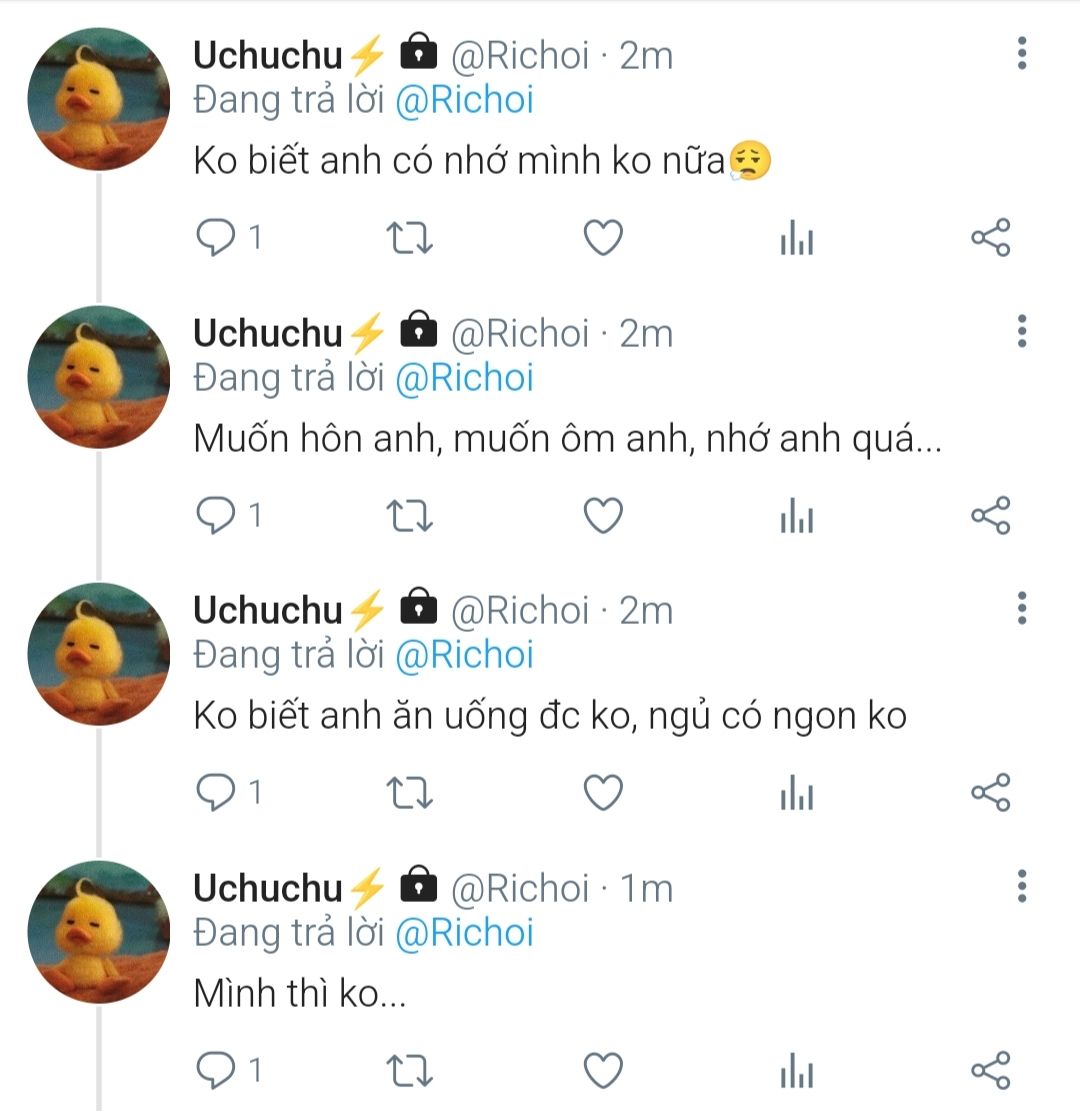Viewport: 1080px width, 1111px height.
Task: Like the "Ko biết anh ăn uống" tweet
Action: (603, 793)
